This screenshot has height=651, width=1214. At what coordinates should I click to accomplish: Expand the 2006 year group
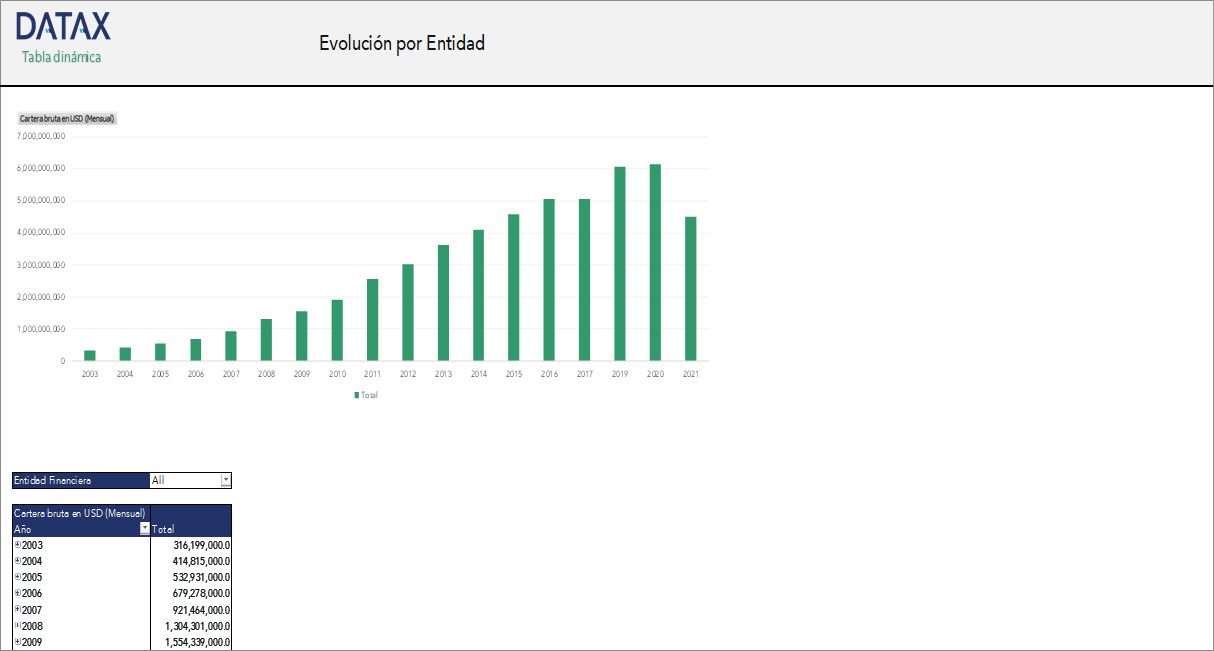[17, 593]
